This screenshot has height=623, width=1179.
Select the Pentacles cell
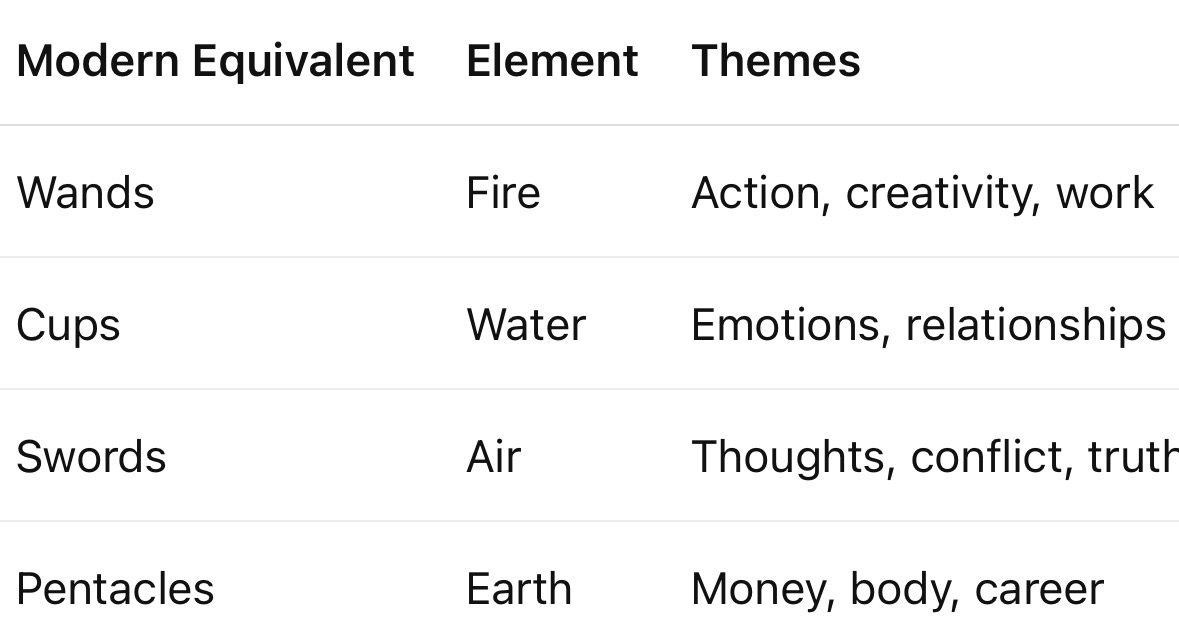[x=115, y=589]
